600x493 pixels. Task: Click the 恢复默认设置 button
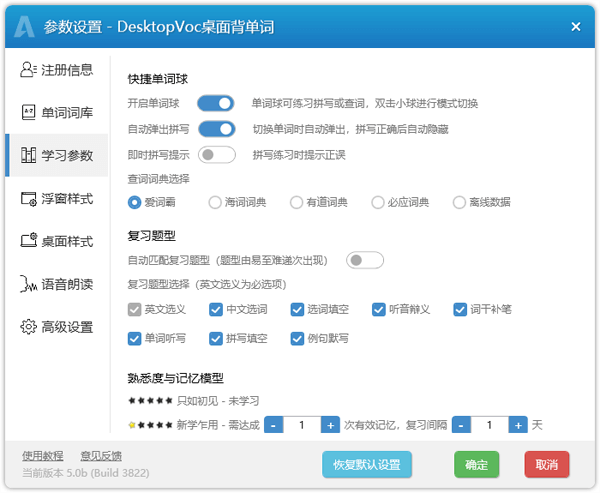[x=367, y=465]
